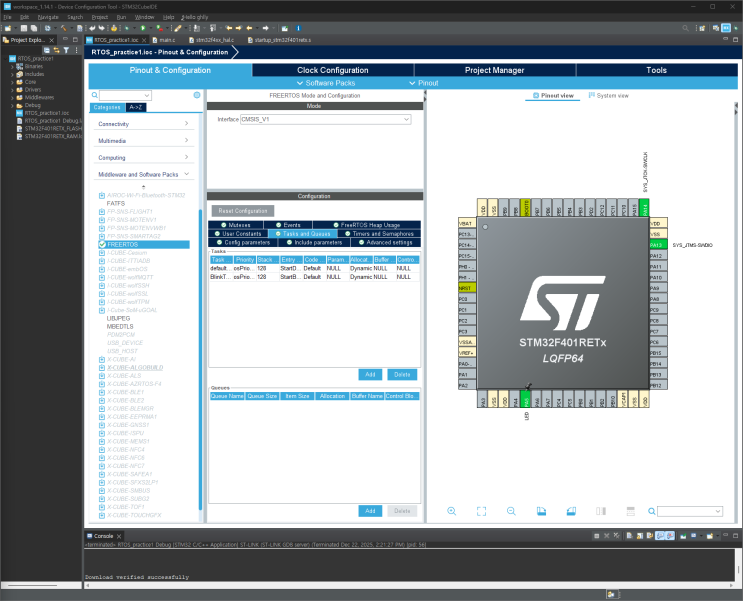Switch category list to A->Z view
The width and height of the screenshot is (743, 601).
coord(136,107)
